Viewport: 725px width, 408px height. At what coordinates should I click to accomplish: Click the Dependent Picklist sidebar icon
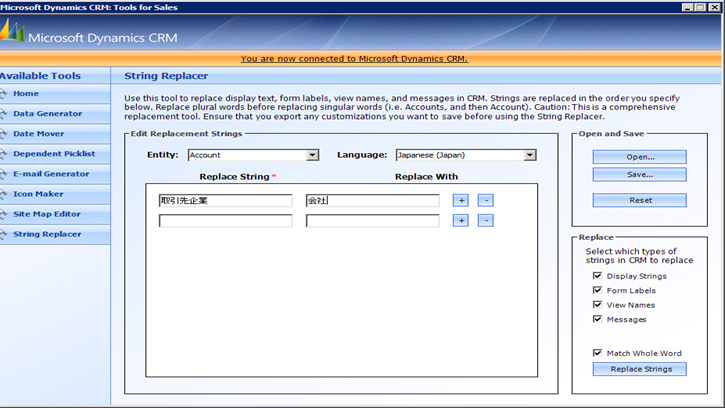(3, 154)
